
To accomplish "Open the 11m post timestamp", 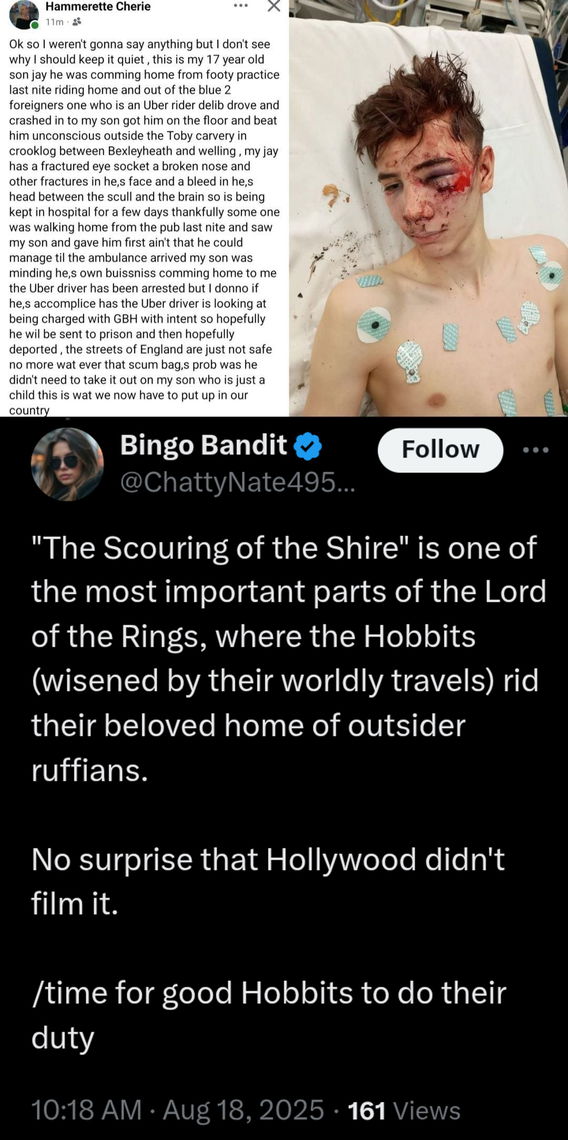I will pyautogui.click(x=55, y=22).
